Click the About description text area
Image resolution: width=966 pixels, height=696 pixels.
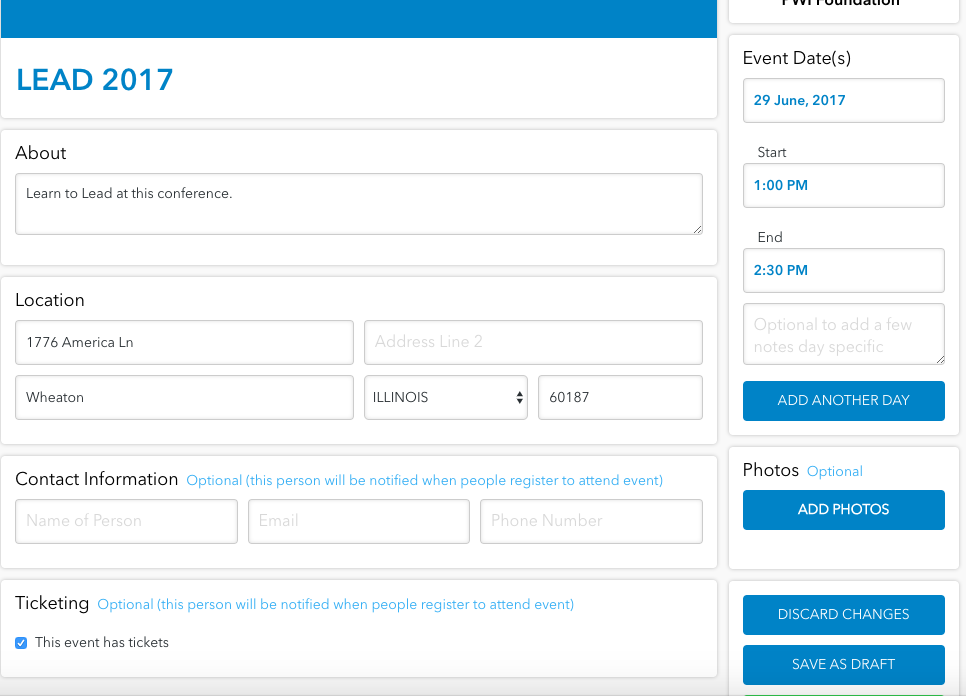point(358,204)
